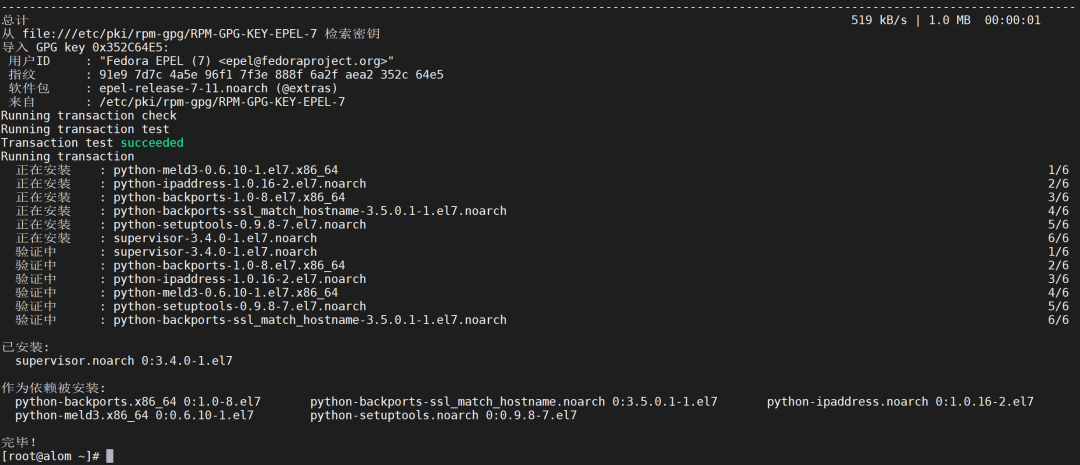Click the "Running transaction check" line

[x=89, y=116]
